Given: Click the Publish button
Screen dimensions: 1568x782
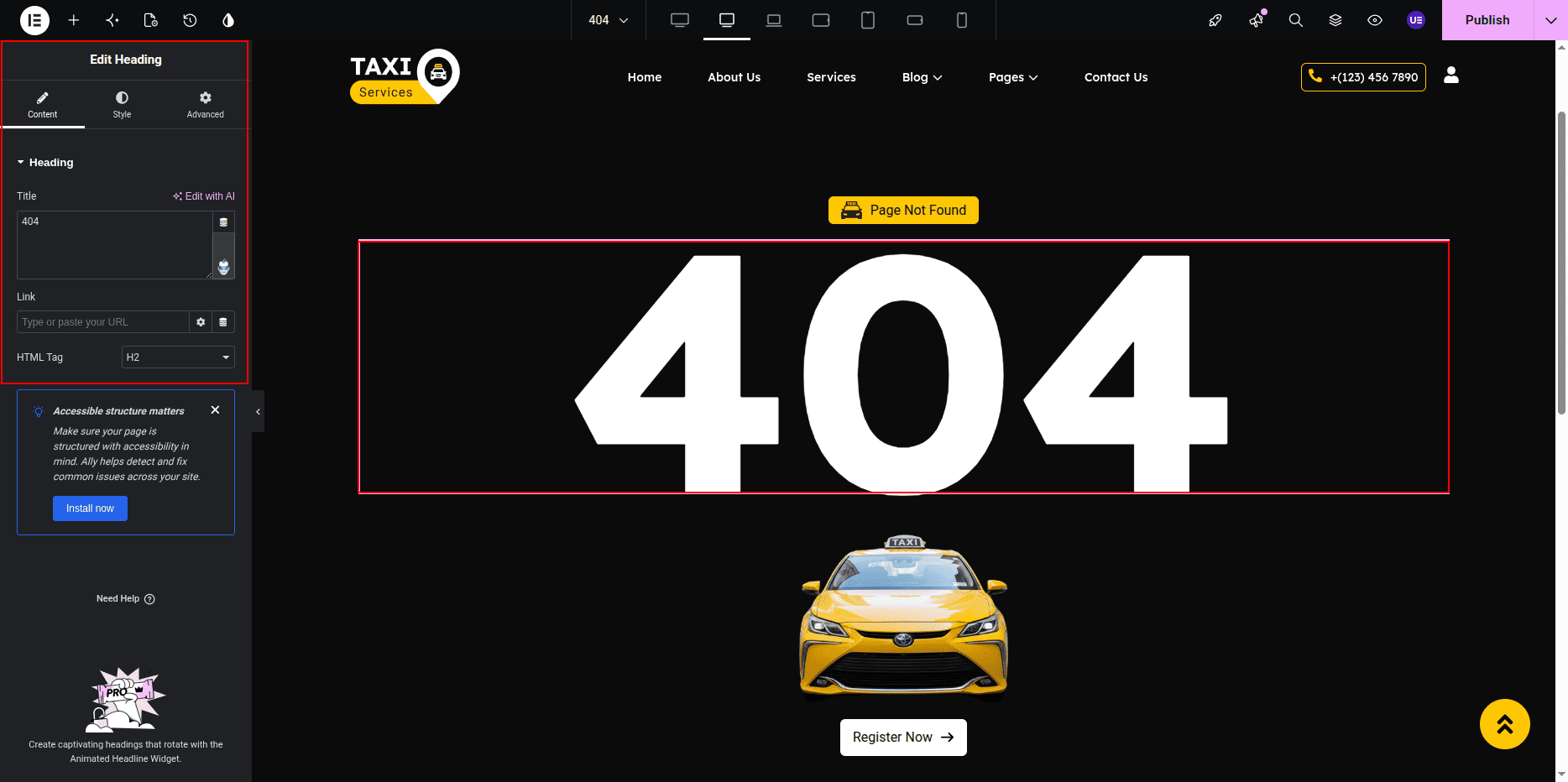Looking at the screenshot, I should point(1487,20).
